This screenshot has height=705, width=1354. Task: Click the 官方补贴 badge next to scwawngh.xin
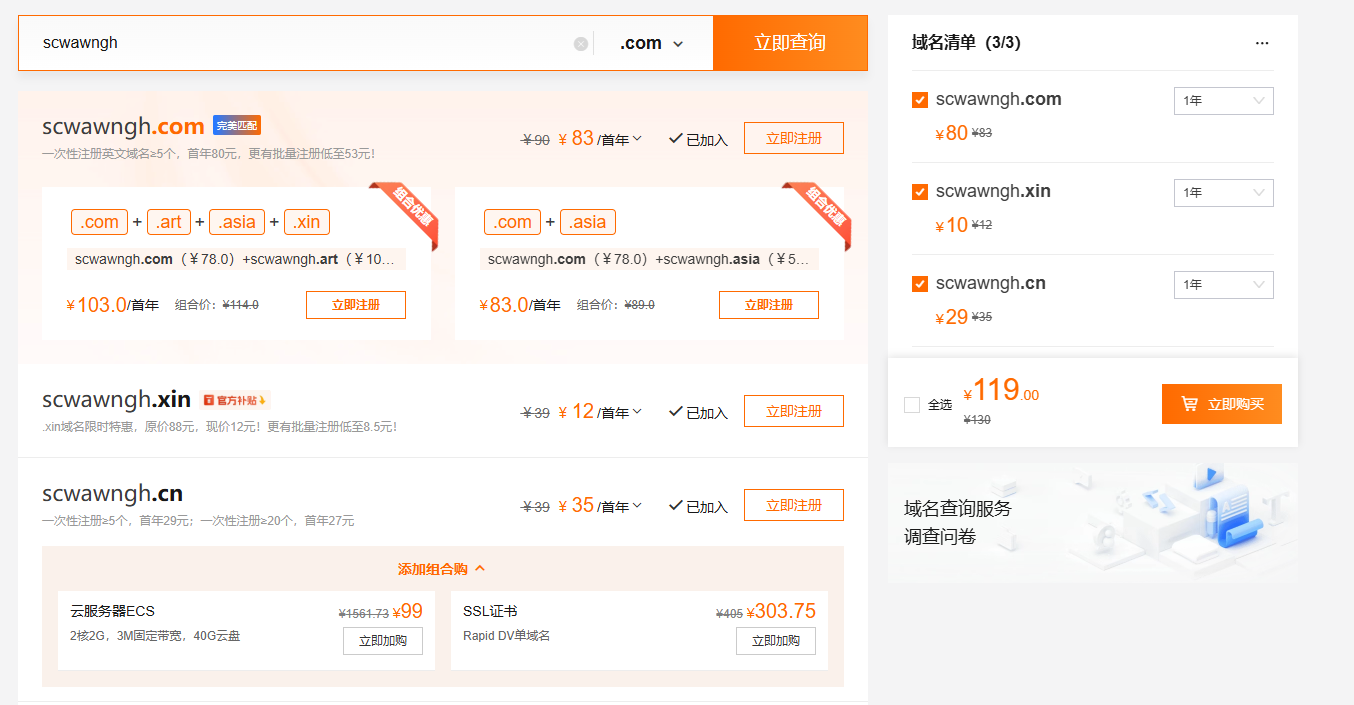coord(235,400)
